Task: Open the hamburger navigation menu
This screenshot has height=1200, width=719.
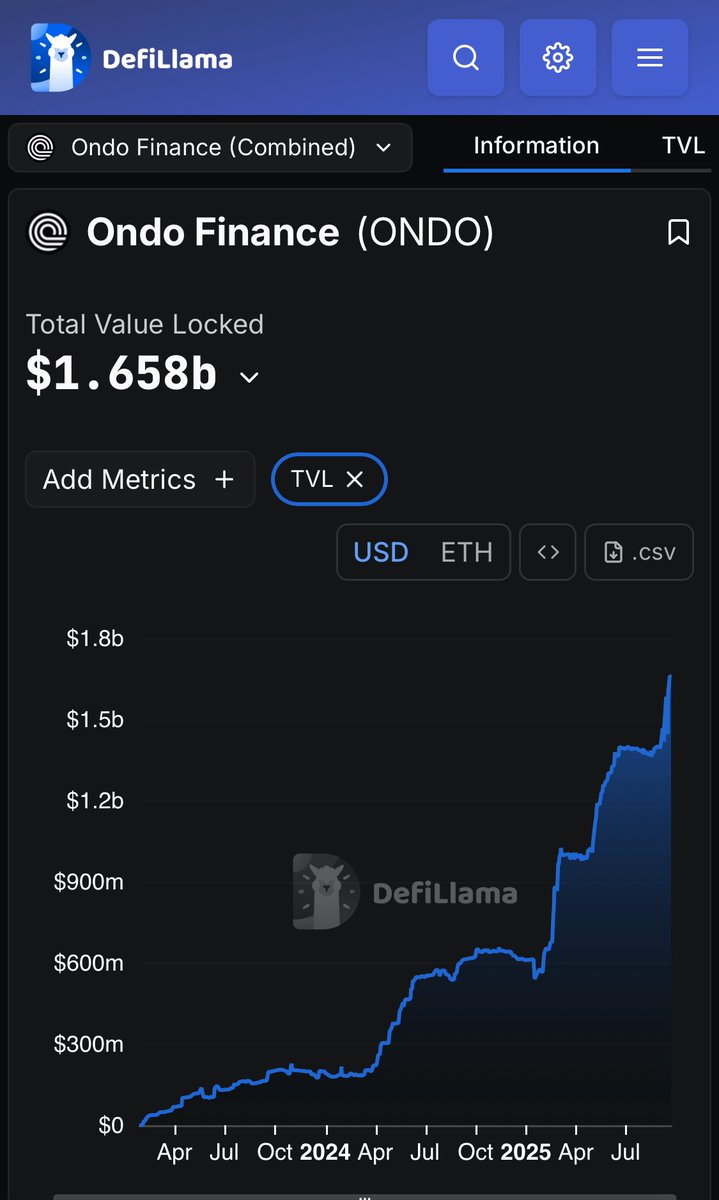Action: coord(650,58)
